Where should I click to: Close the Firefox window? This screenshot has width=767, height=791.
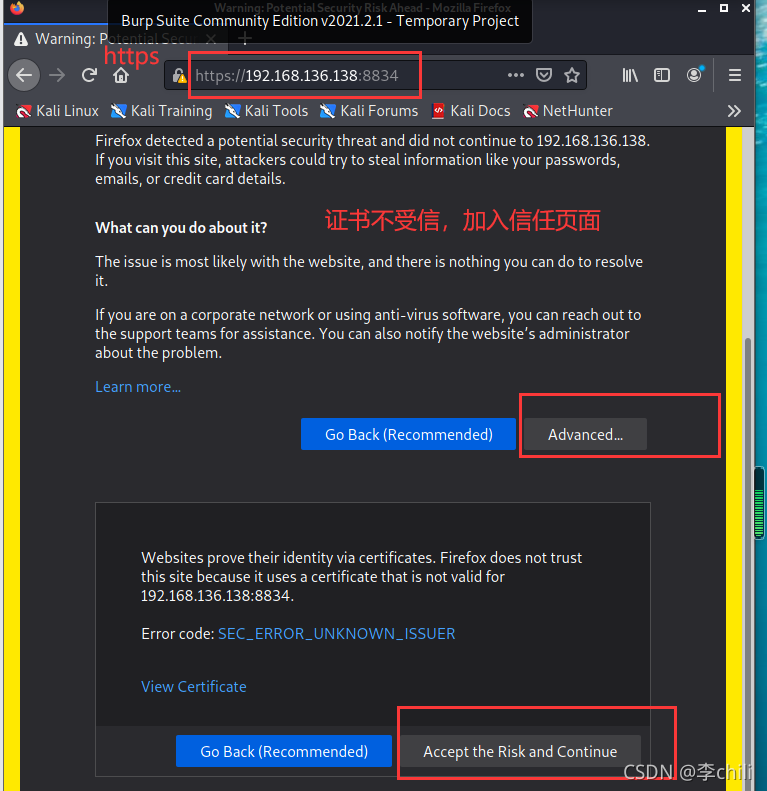[746, 8]
